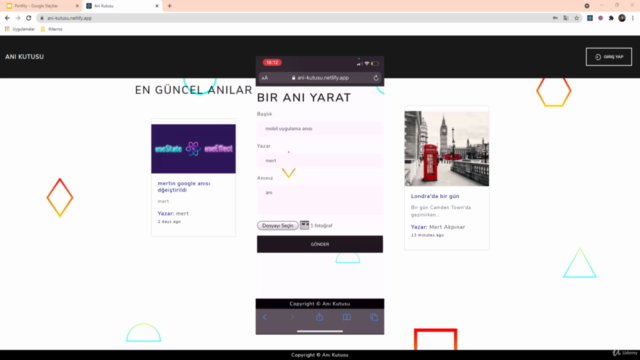Open 'mertin google anısı değiştirildi' title
Viewport: 640px width, 360px height.
click(x=184, y=187)
